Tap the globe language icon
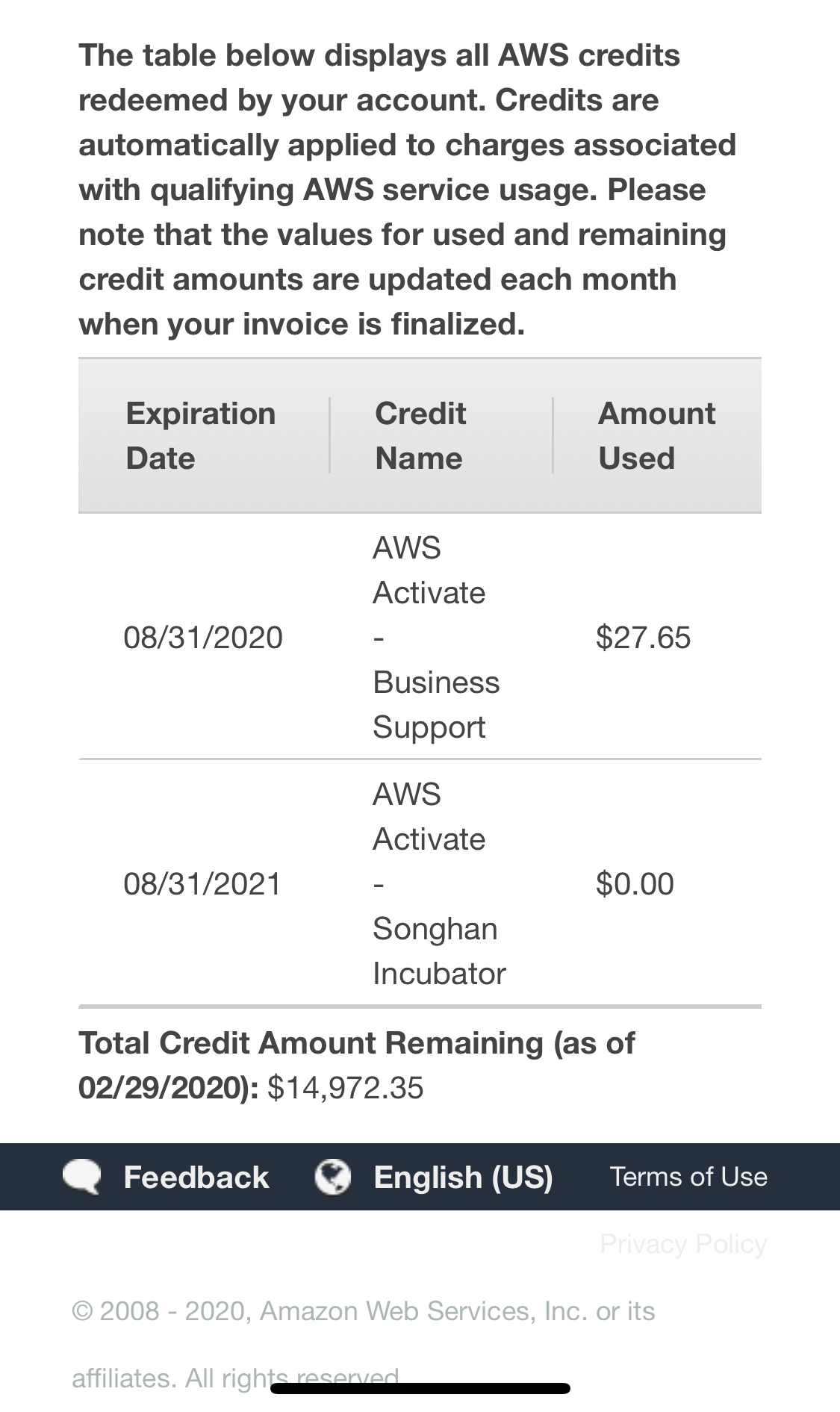This screenshot has width=840, height=1412. pos(332,1177)
